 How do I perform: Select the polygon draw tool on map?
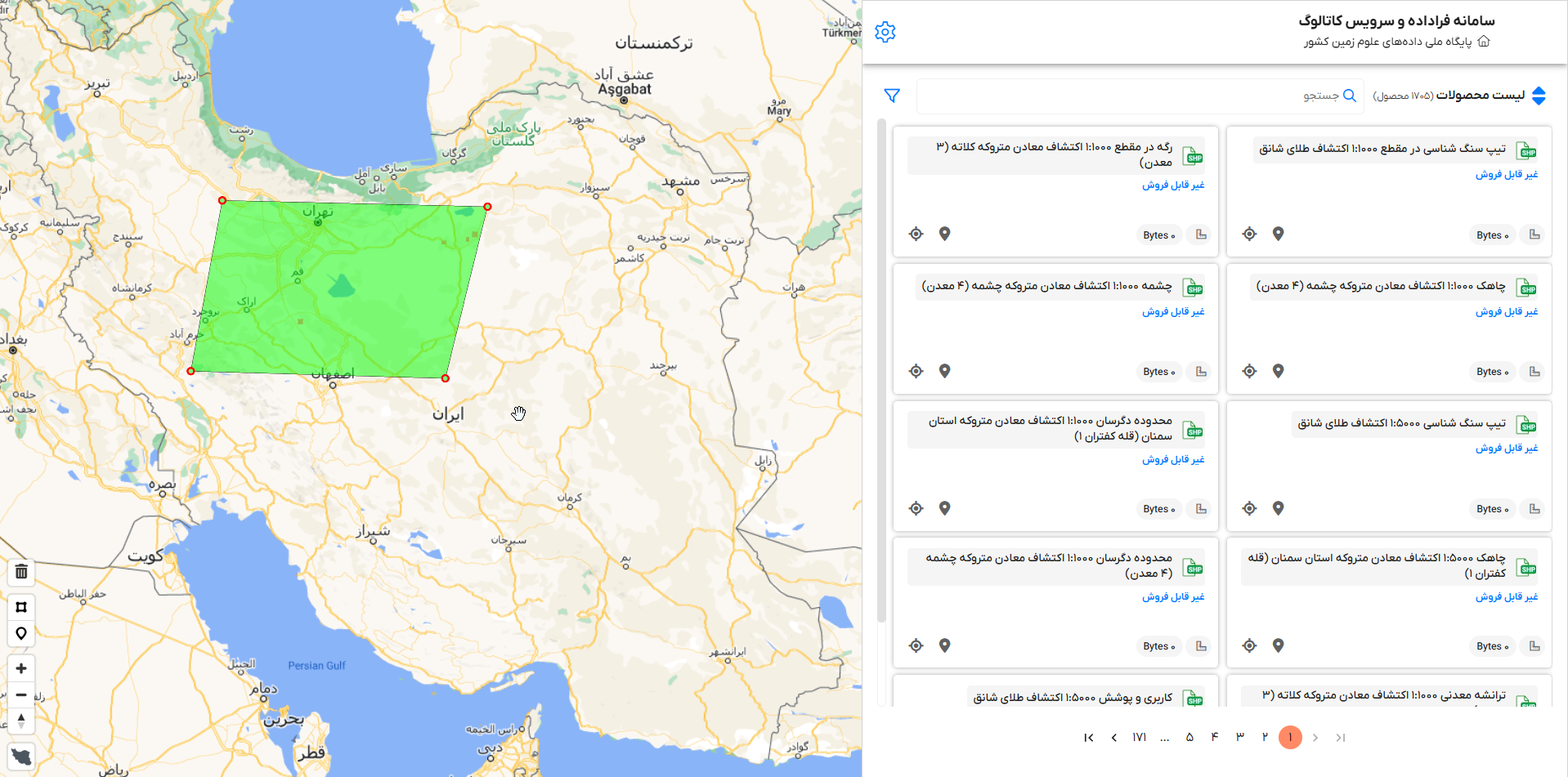[21, 607]
